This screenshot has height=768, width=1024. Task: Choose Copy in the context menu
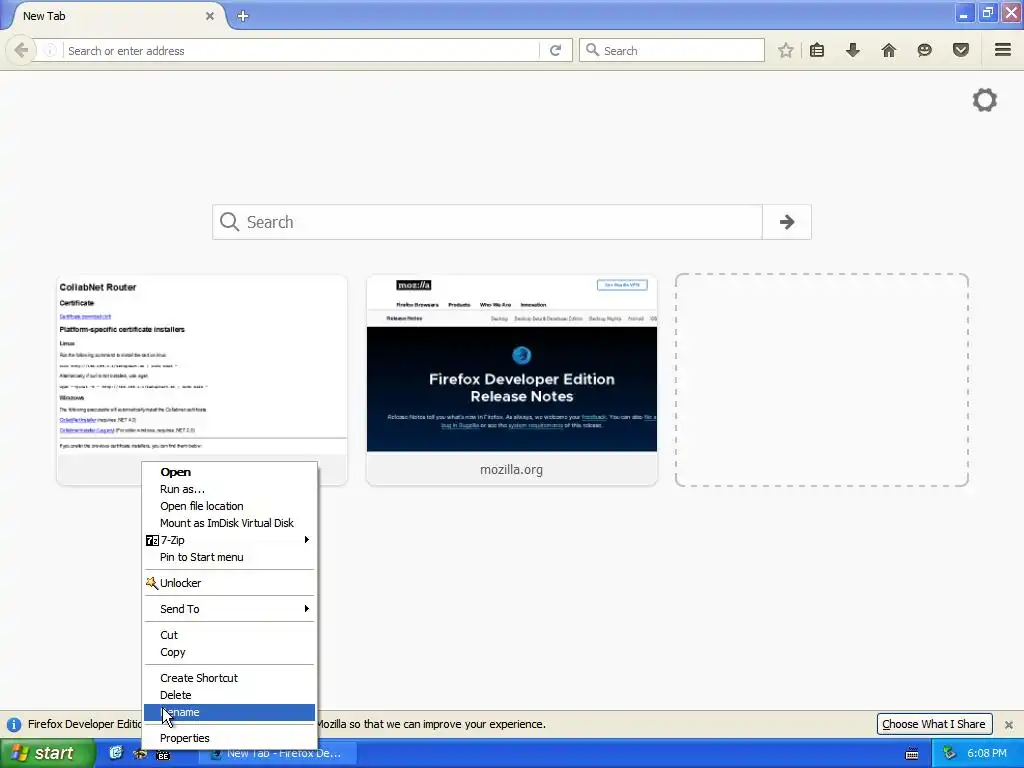pyautogui.click(x=229, y=652)
